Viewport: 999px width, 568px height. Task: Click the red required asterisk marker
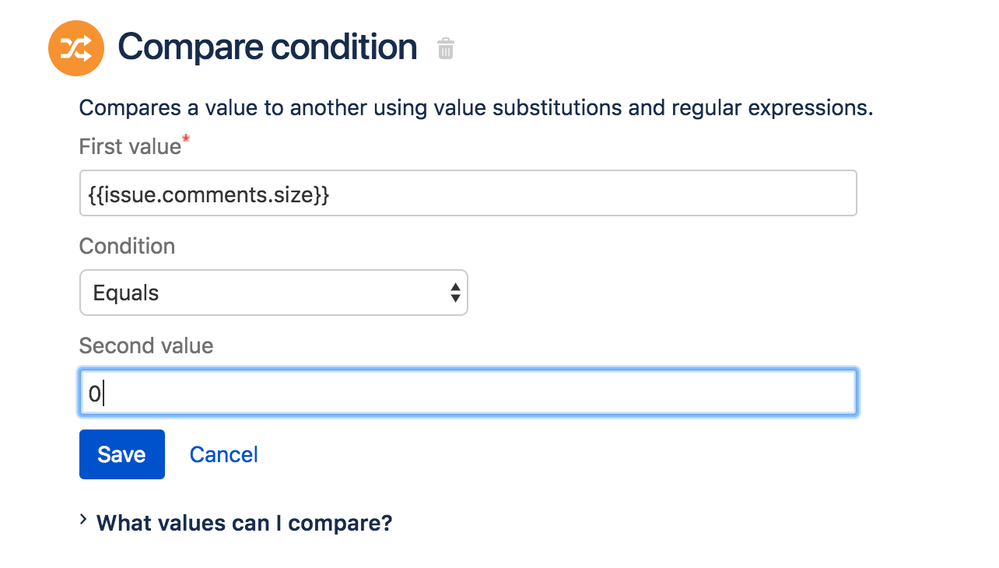coord(186,141)
